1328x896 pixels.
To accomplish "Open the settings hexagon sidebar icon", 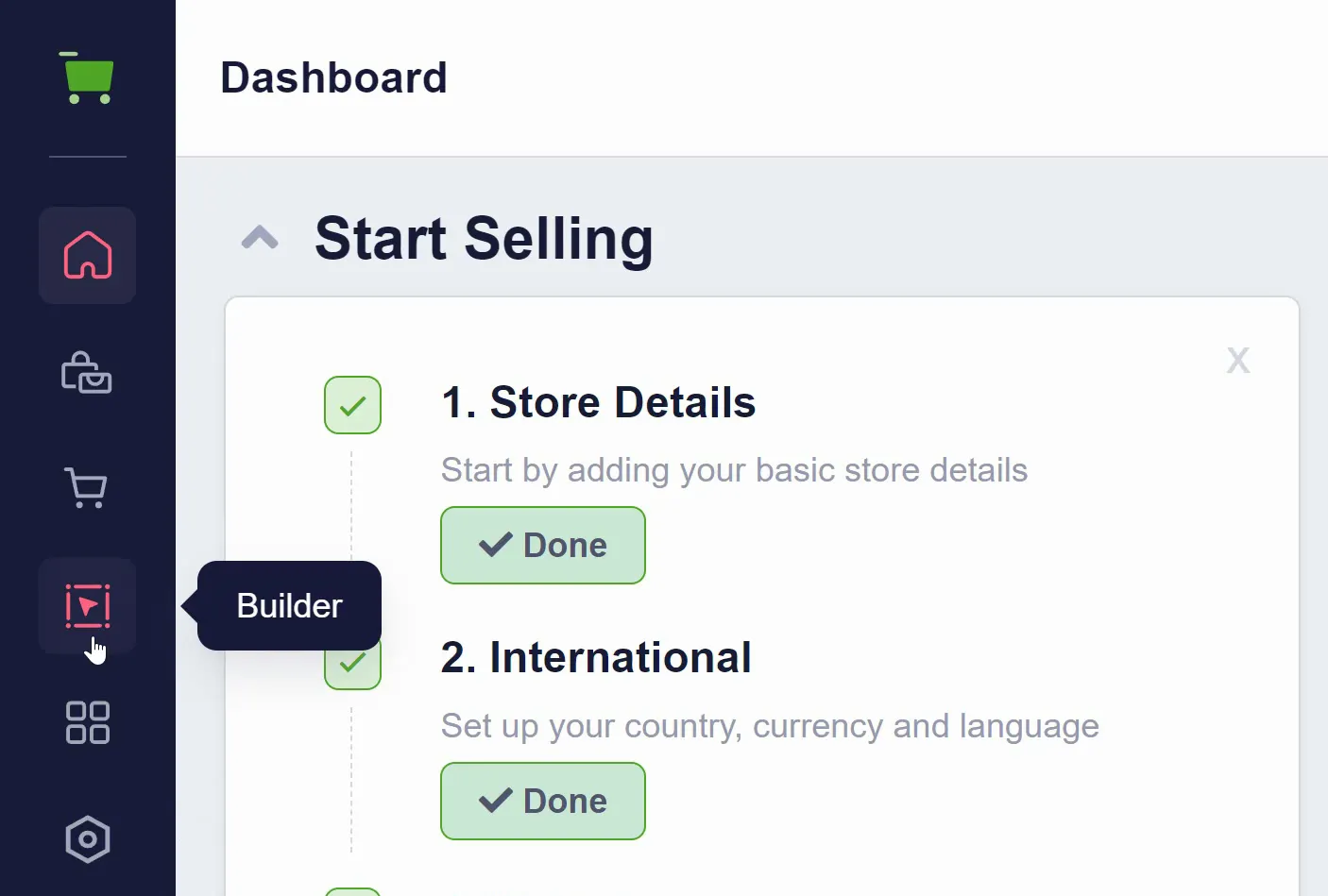I will [88, 838].
